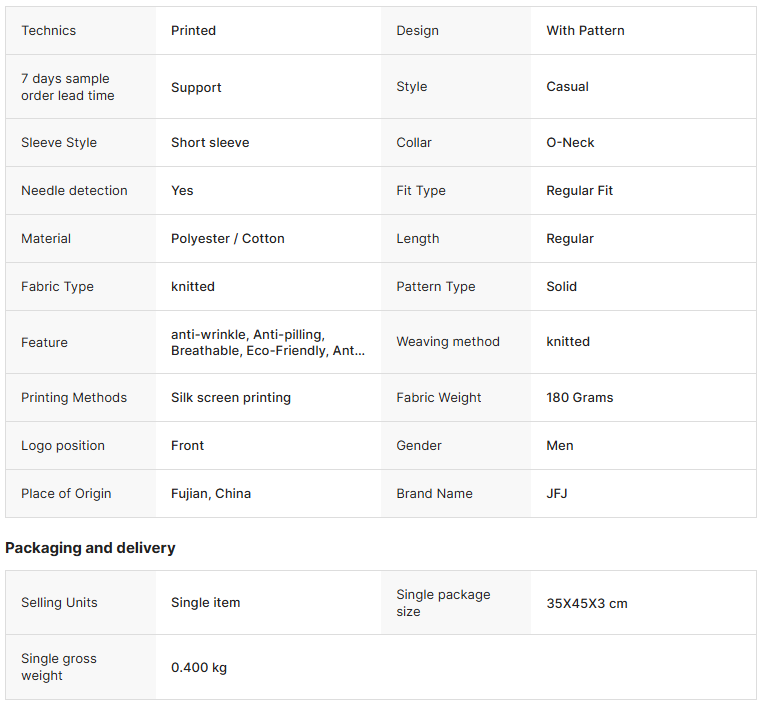Click the 'Polyester / Cotton' Material value

click(x=227, y=239)
